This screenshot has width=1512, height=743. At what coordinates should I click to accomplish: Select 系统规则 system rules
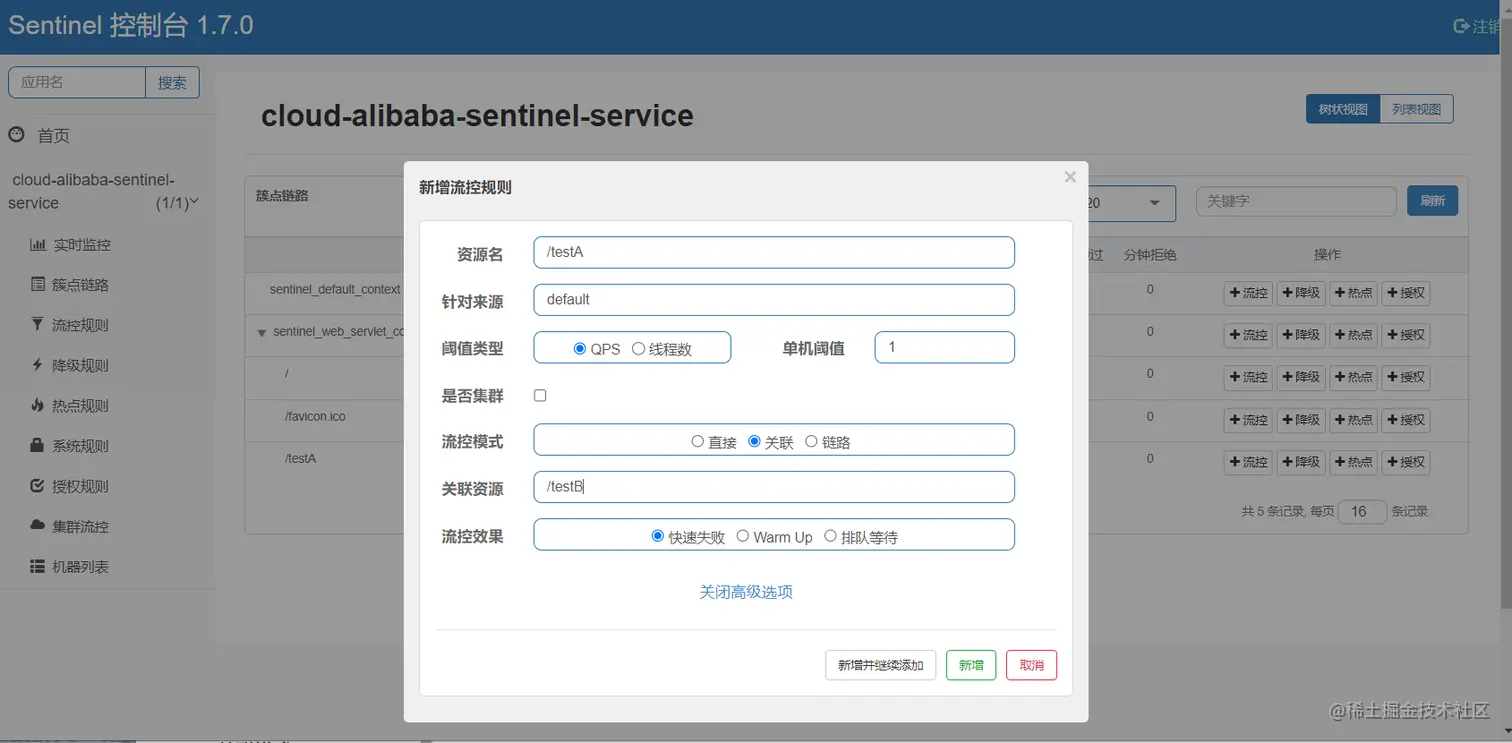[x=80, y=445]
